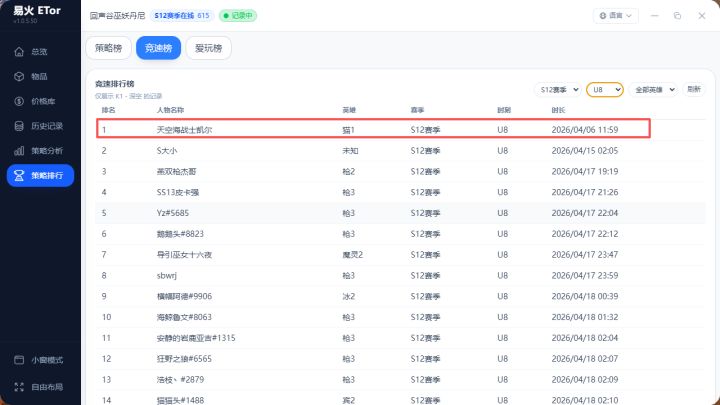Open the 物品 items page
The image size is (720, 405).
40,77
